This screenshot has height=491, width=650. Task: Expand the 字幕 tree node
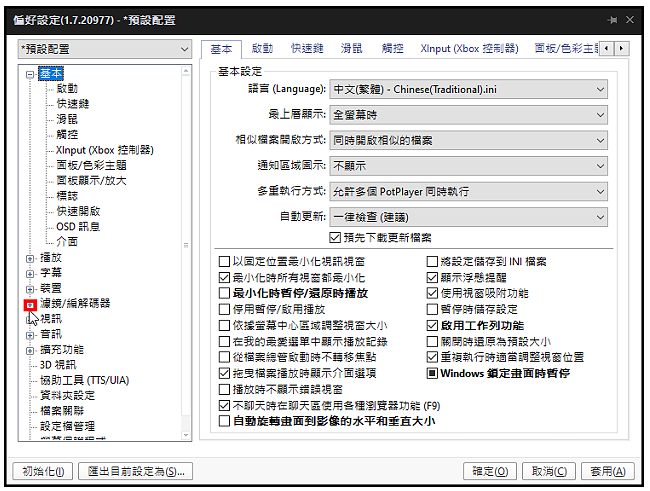[x=30, y=274]
